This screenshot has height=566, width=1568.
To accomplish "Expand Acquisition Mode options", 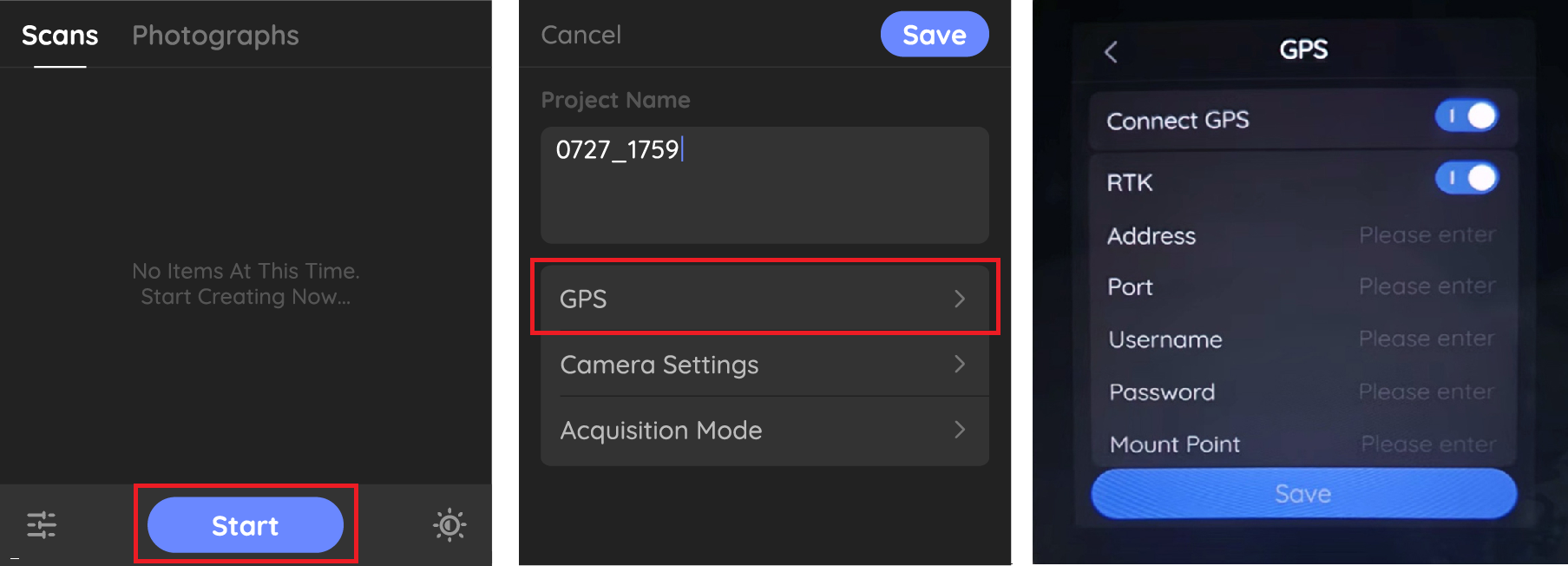I will click(764, 431).
